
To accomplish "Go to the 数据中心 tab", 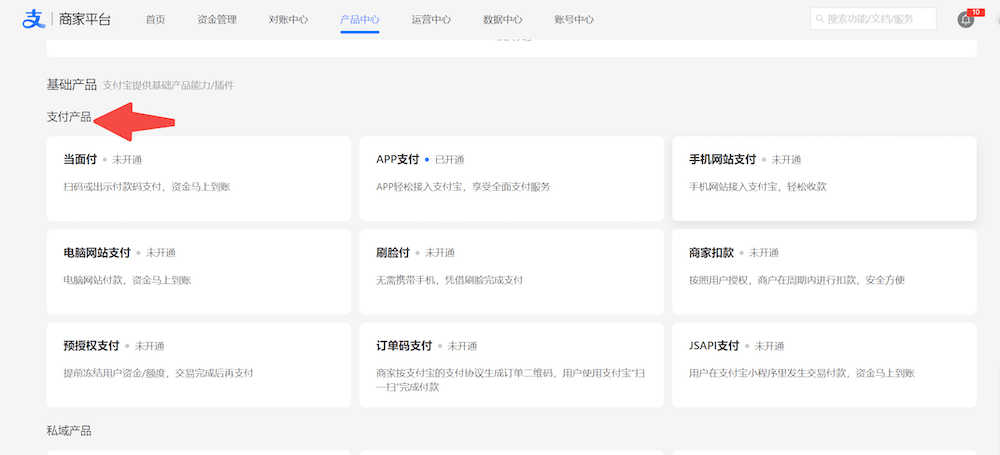I will [502, 19].
